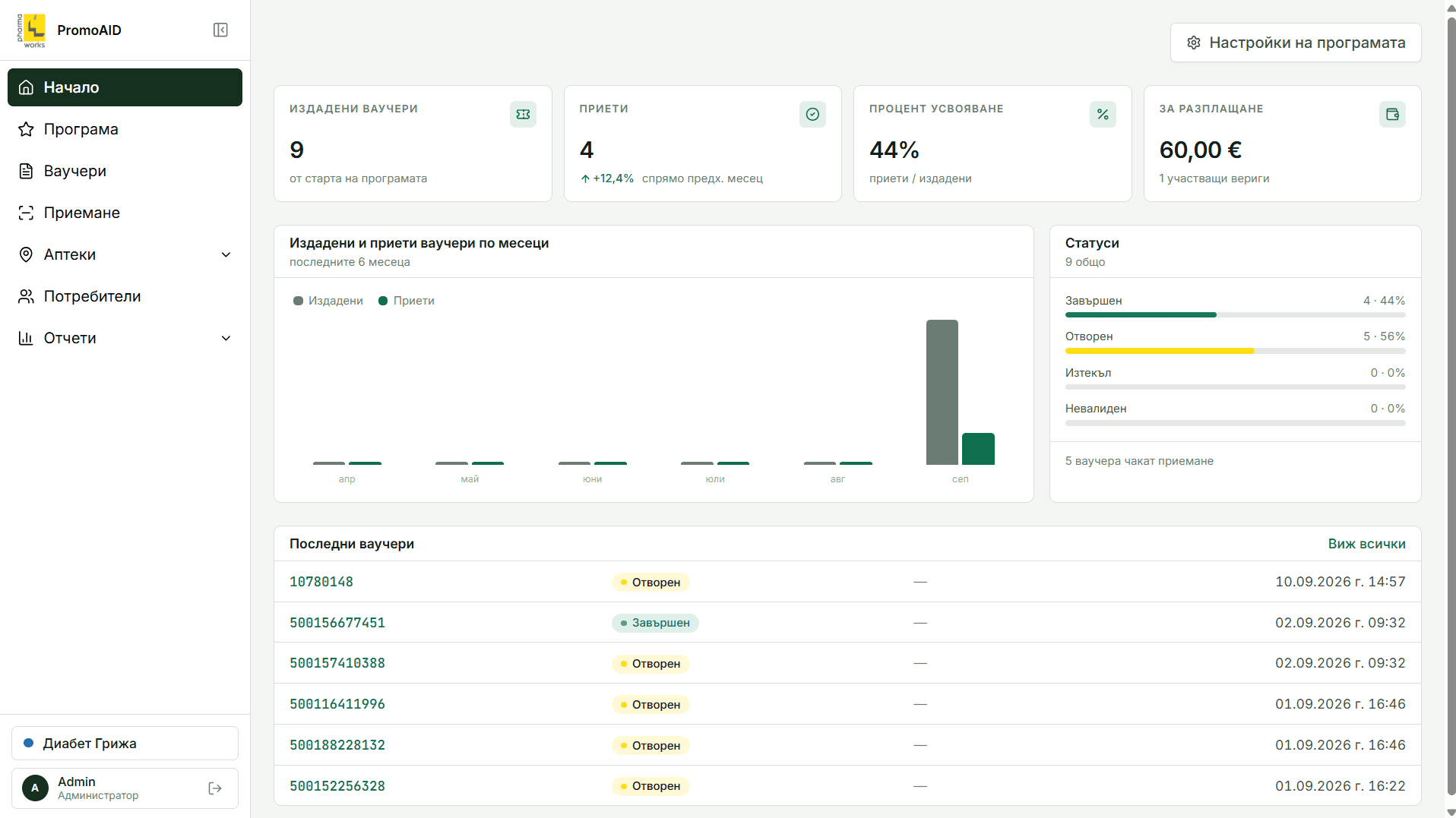
Task: Click the document icon beside Ваучери
Action: [x=26, y=171]
